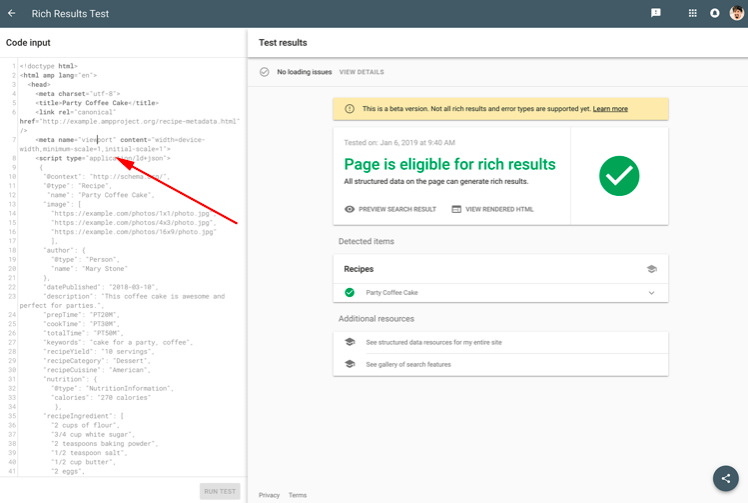Click the code line with "recipeIngredient"
This screenshot has height=503, width=748.
click(83, 416)
